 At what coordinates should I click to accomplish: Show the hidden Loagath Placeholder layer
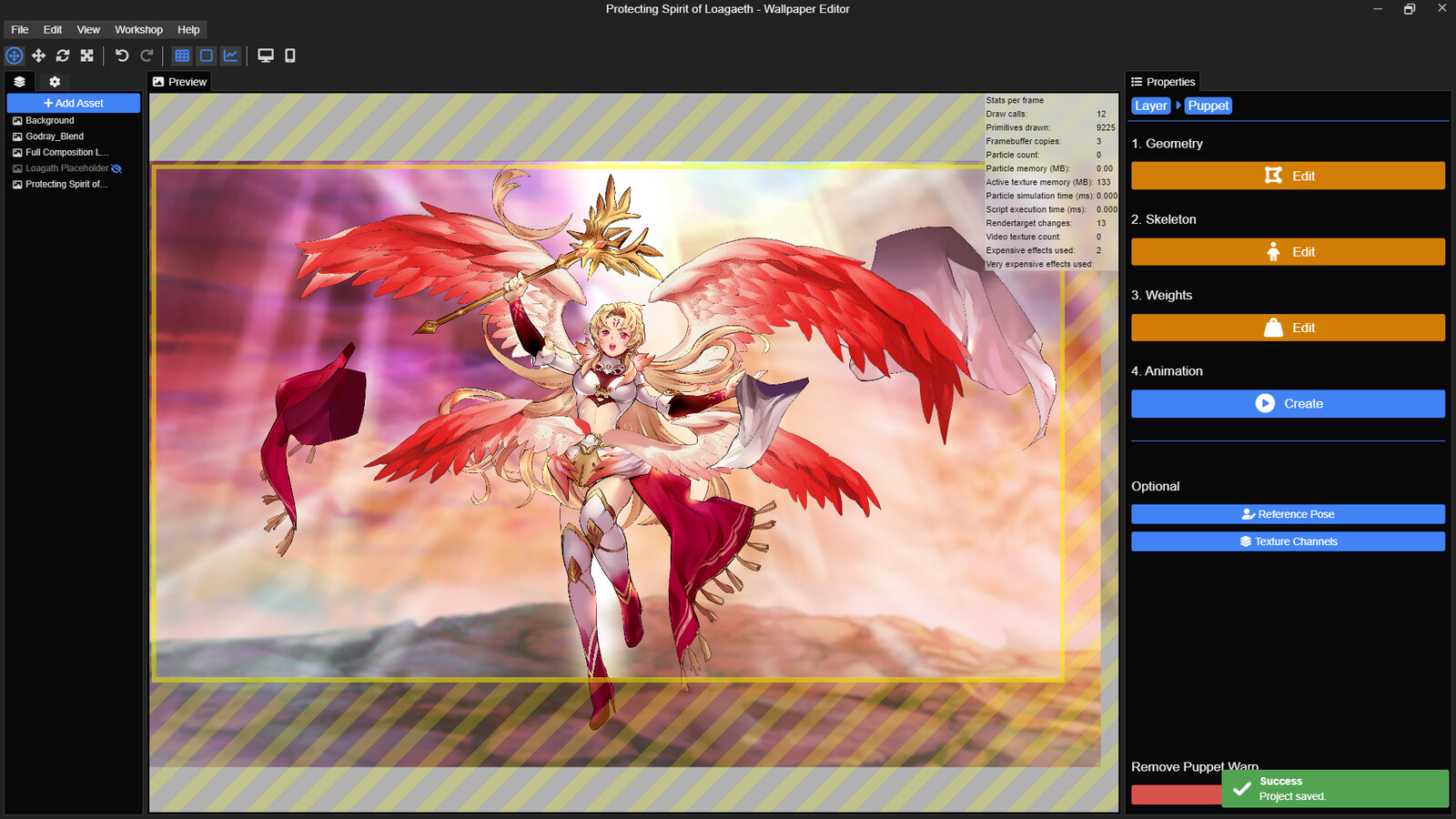116,168
